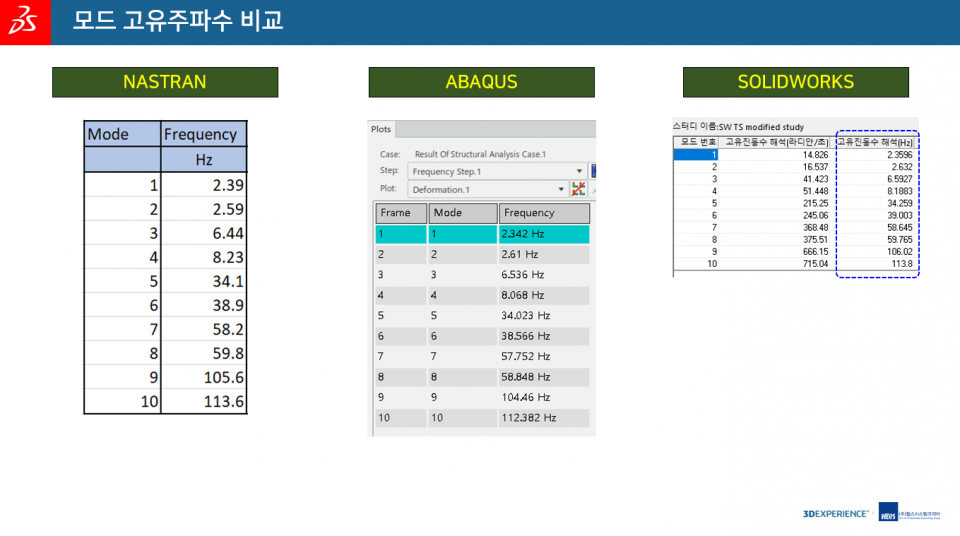The width and height of the screenshot is (960, 536).
Task: Click NASTRAN frequency value 105.6
Action: [223, 377]
